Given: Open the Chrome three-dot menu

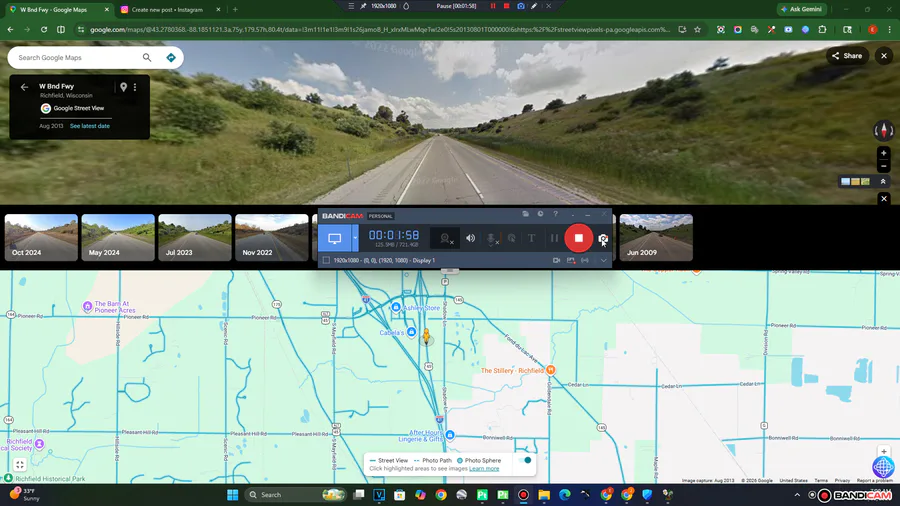Looking at the screenshot, I should 890,29.
